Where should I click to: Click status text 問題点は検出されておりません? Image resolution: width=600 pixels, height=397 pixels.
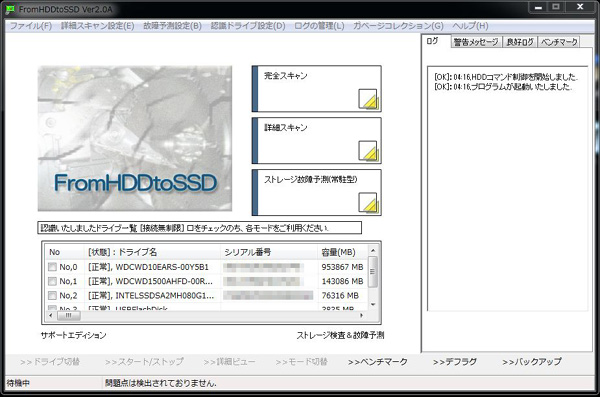pyautogui.click(x=161, y=383)
